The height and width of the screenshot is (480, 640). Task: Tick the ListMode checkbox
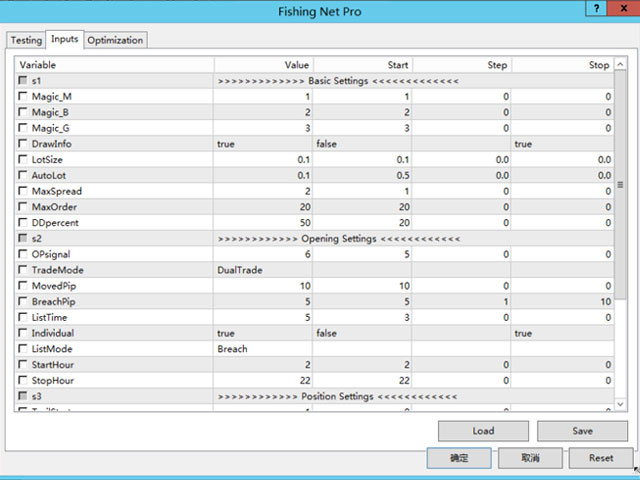23,349
